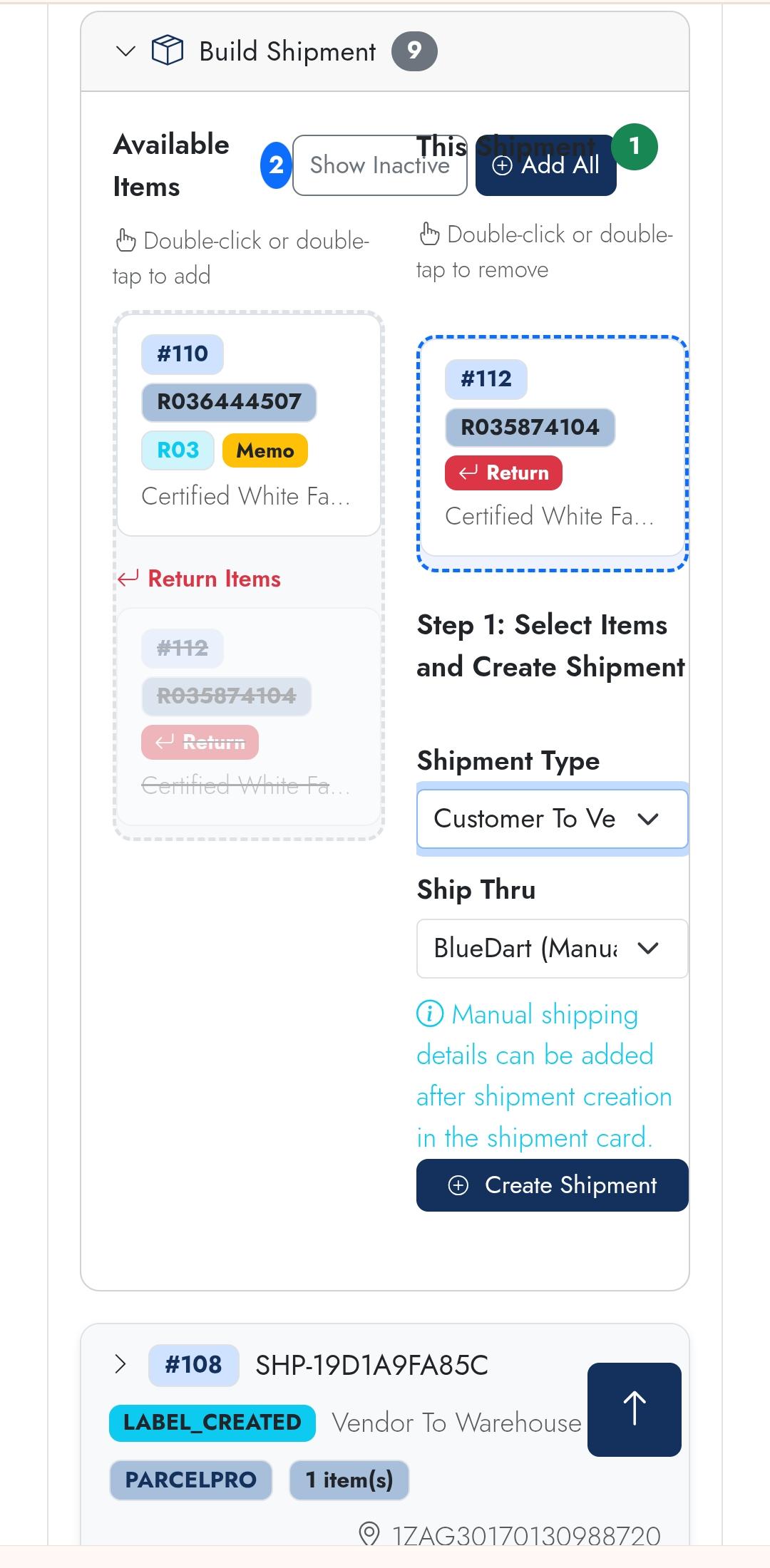Toggle Show Inactive items button
The image size is (770, 1568).
click(379, 165)
